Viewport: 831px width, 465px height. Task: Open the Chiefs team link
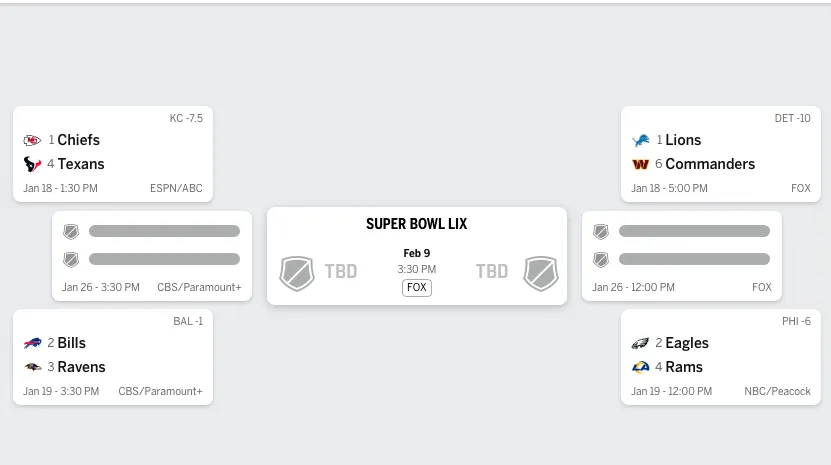78,140
